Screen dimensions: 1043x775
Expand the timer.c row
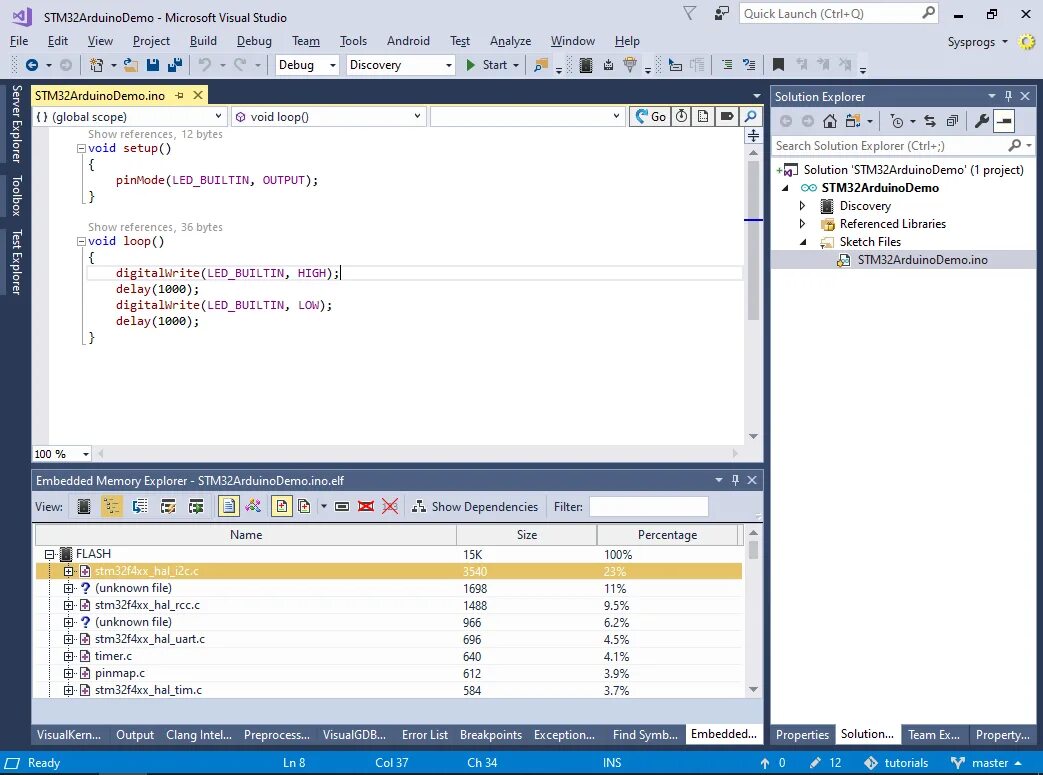click(69, 657)
